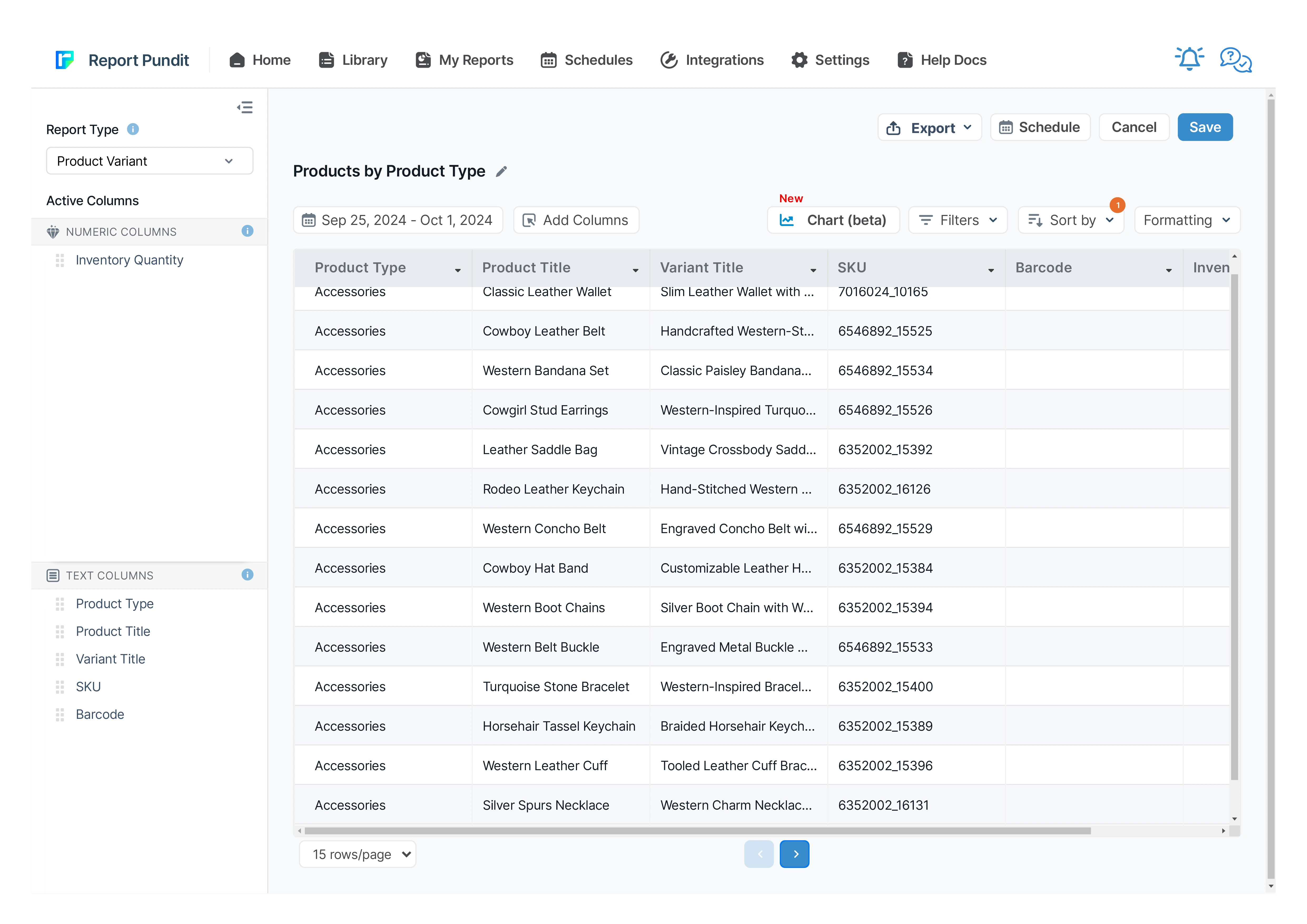
Task: Click the pencil icon to edit report title
Action: click(501, 171)
